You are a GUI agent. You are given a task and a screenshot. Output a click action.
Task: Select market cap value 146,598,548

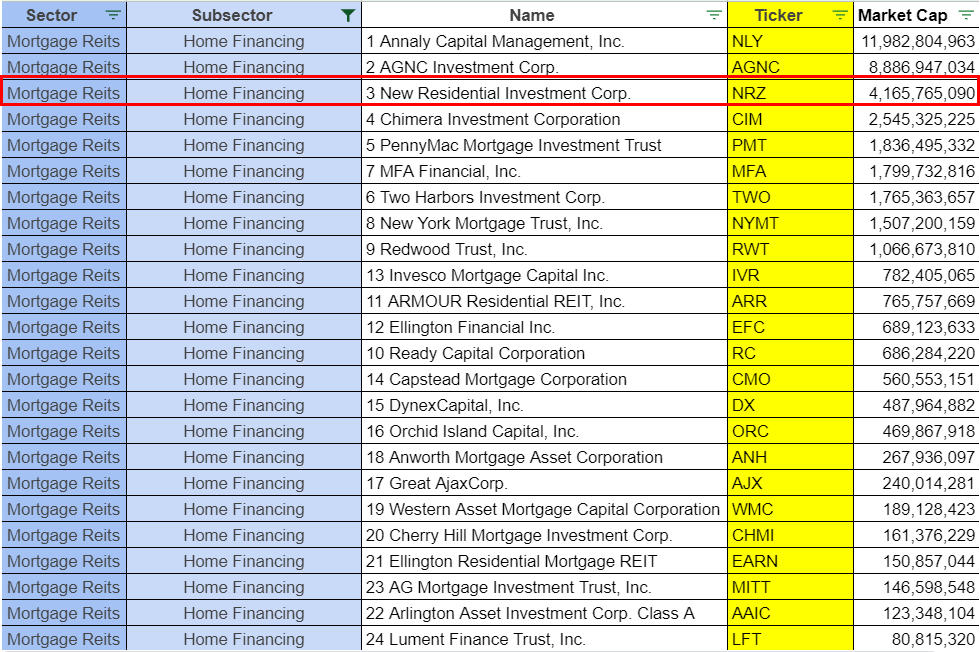tap(928, 588)
